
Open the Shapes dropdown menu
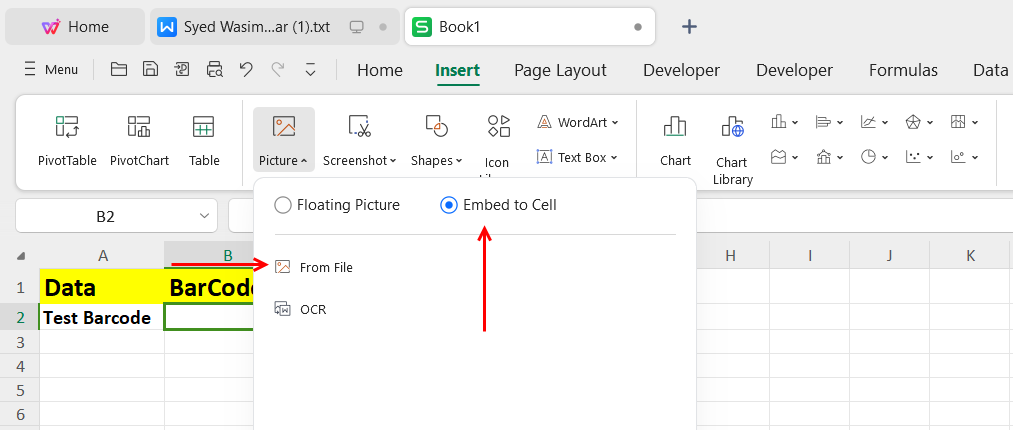(437, 160)
